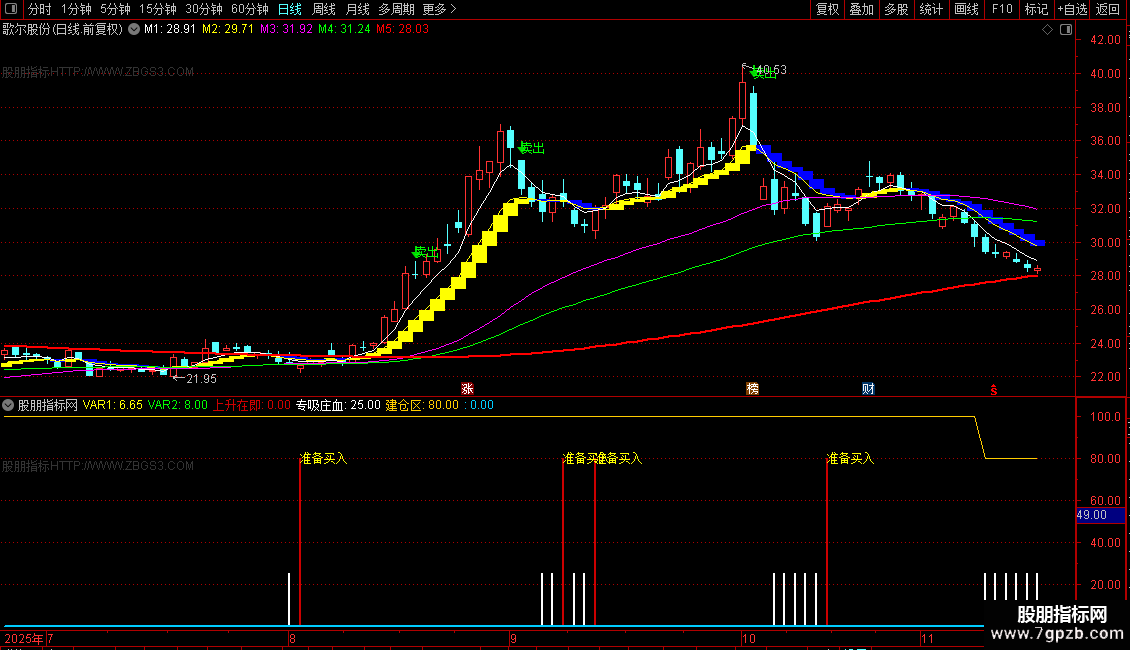Add stock via +自选 button
Image resolution: width=1130 pixels, height=650 pixels.
tap(1072, 9)
